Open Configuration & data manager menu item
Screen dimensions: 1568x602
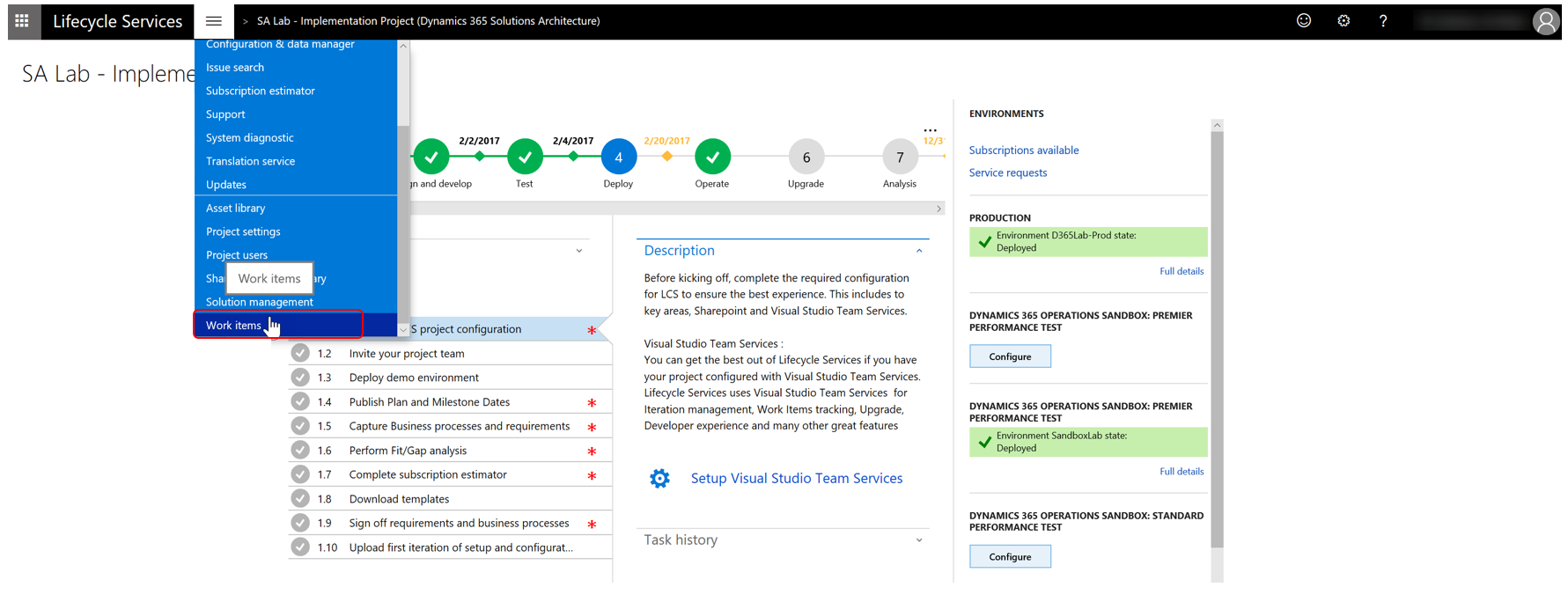tap(280, 44)
